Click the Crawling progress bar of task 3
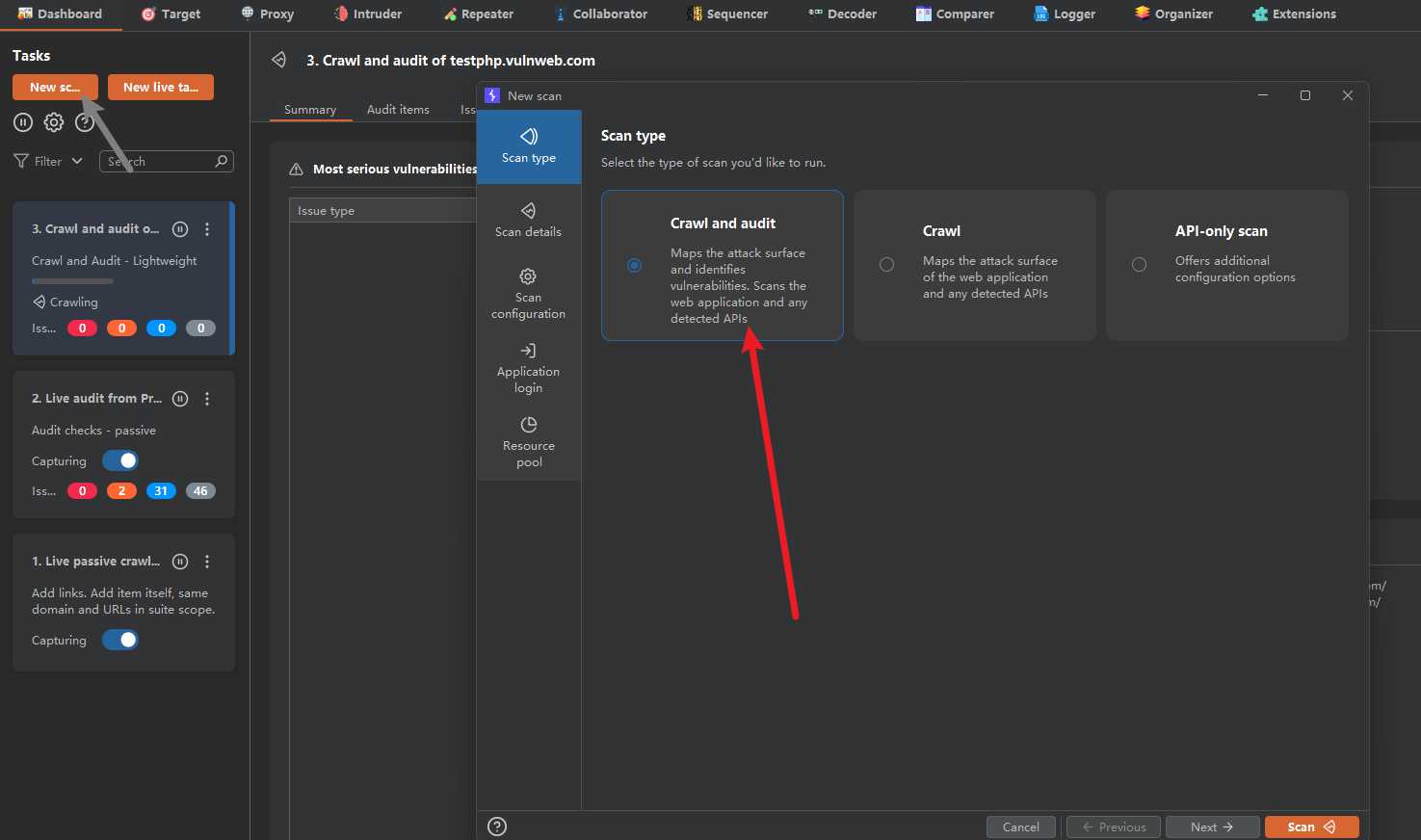The image size is (1421, 840). pos(72,281)
